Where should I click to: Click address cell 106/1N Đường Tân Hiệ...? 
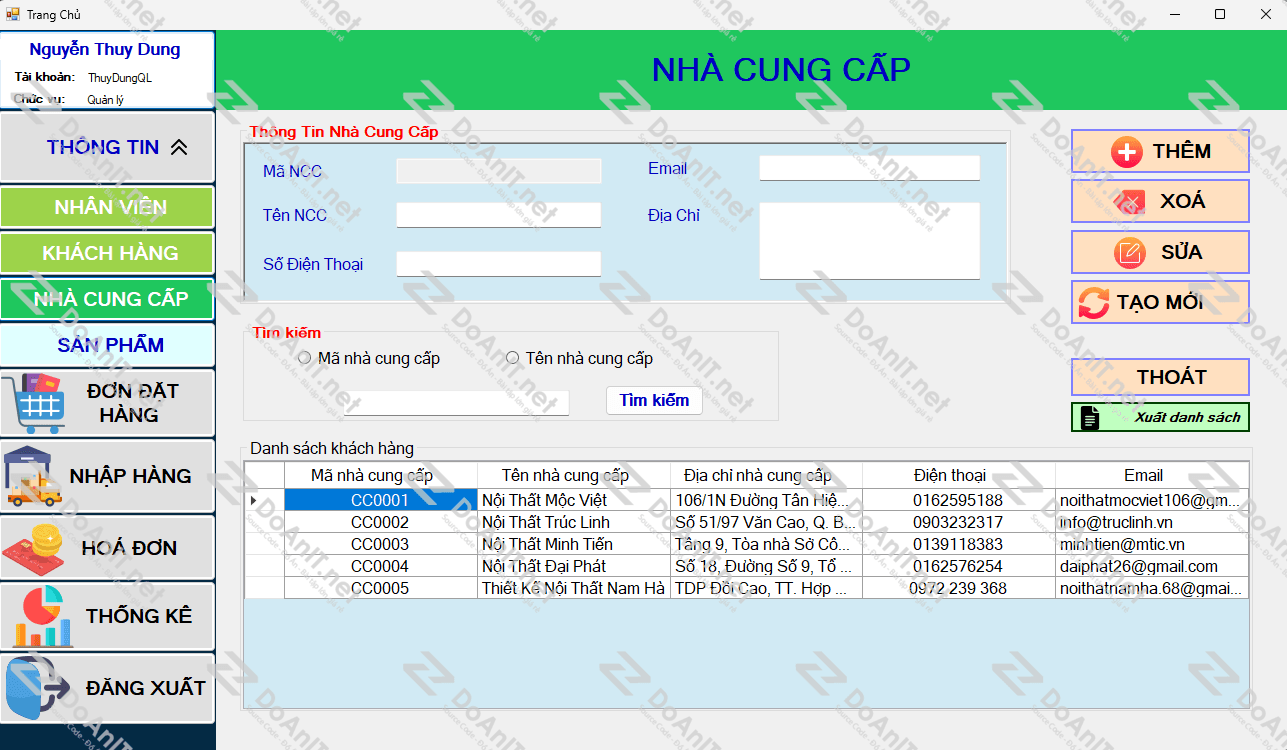point(765,500)
